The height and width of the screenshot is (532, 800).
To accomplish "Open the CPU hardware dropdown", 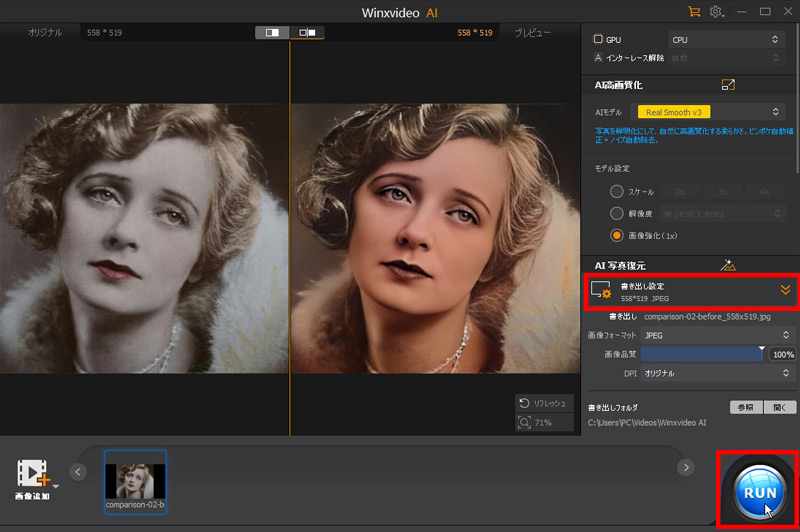I will [725, 39].
